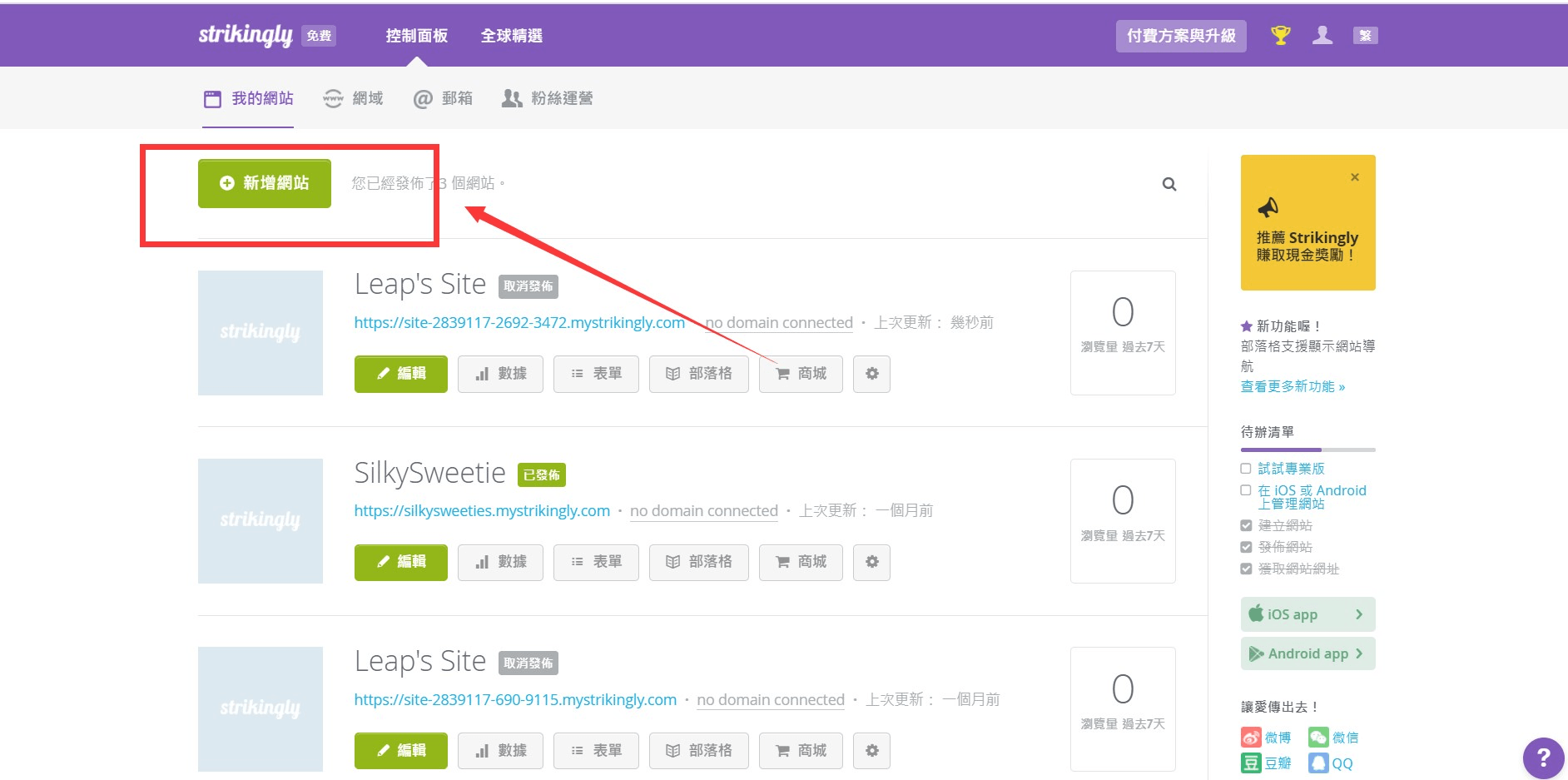
Task: Click the 新增網站 button
Action: click(265, 183)
